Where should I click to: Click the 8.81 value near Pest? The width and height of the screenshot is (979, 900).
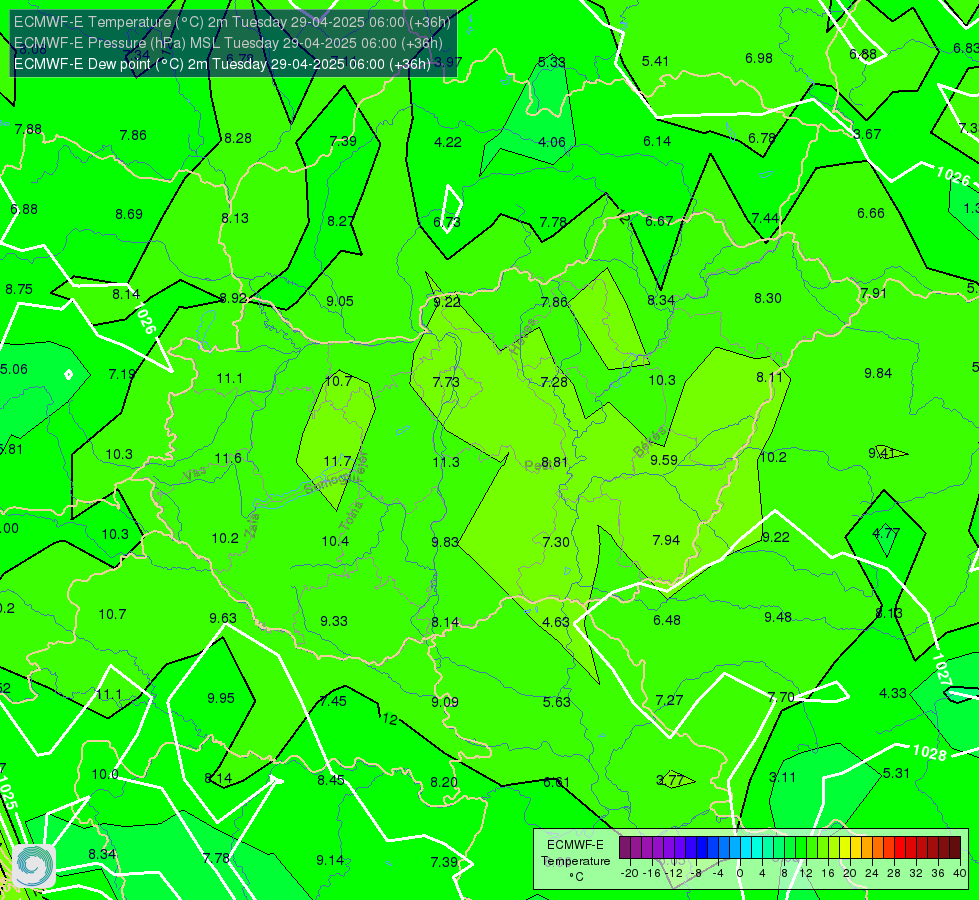(554, 462)
